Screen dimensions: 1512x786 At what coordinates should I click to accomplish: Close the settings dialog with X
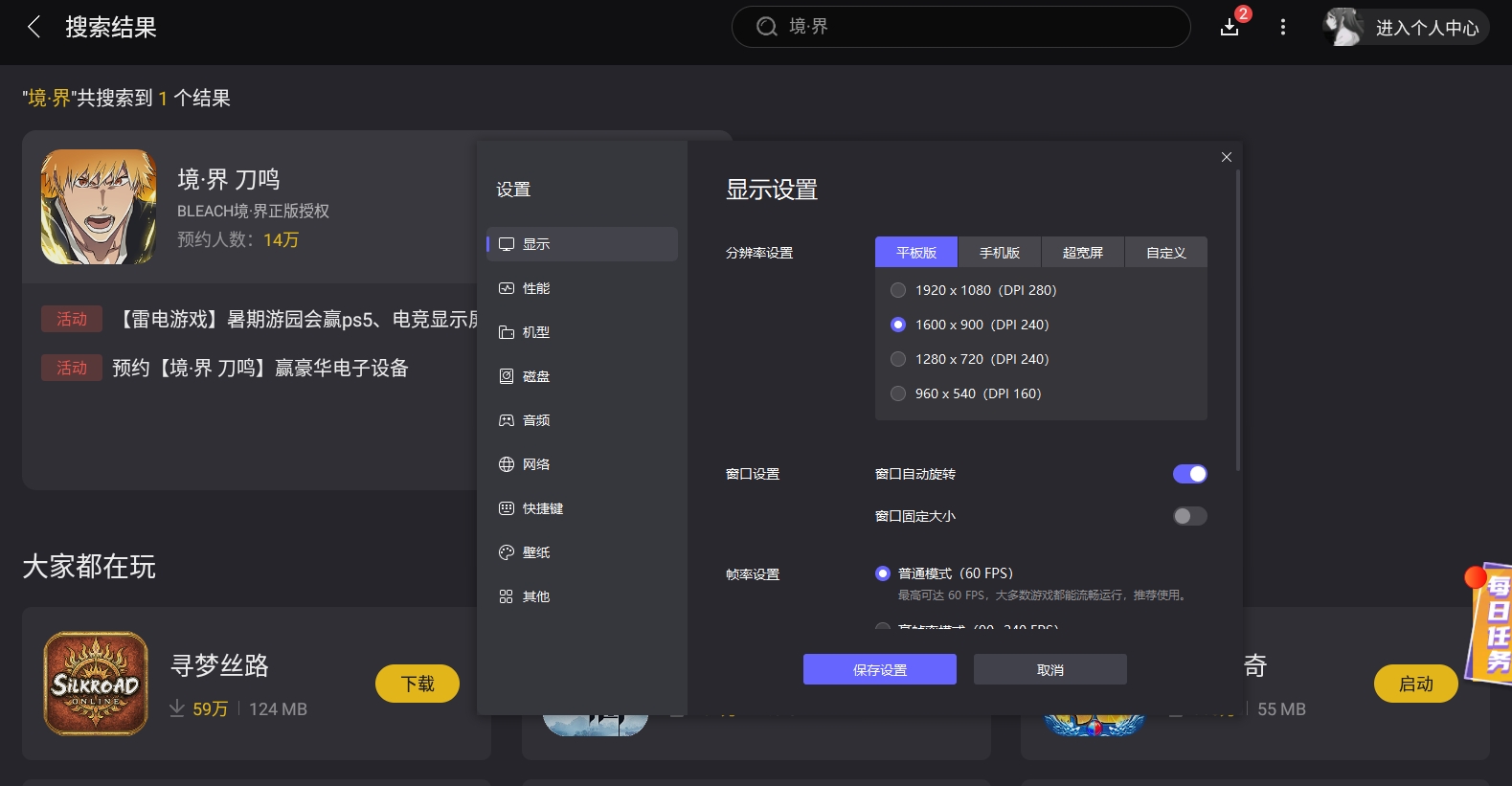[x=1227, y=157]
